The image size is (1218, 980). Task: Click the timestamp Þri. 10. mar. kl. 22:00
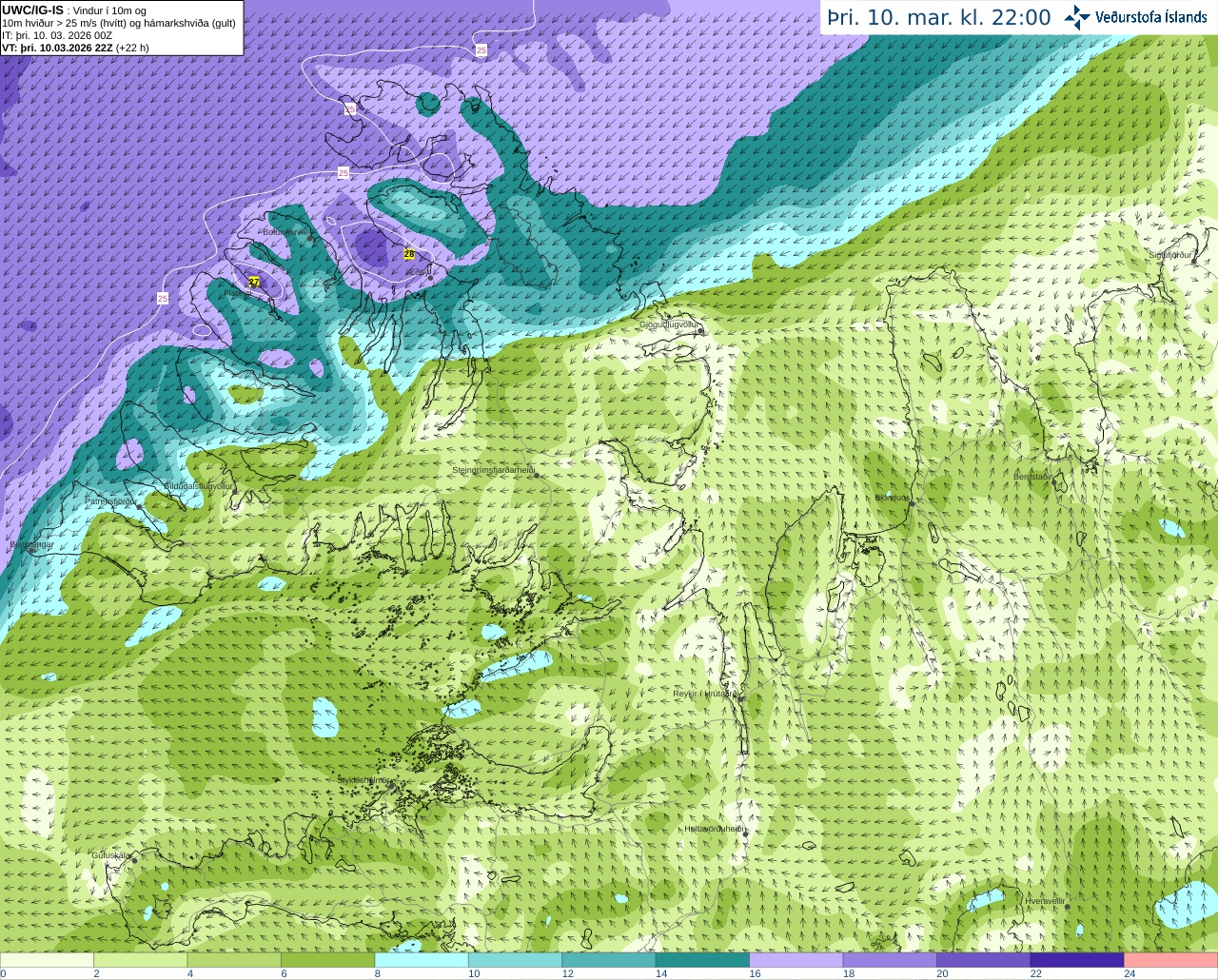pyautogui.click(x=939, y=18)
